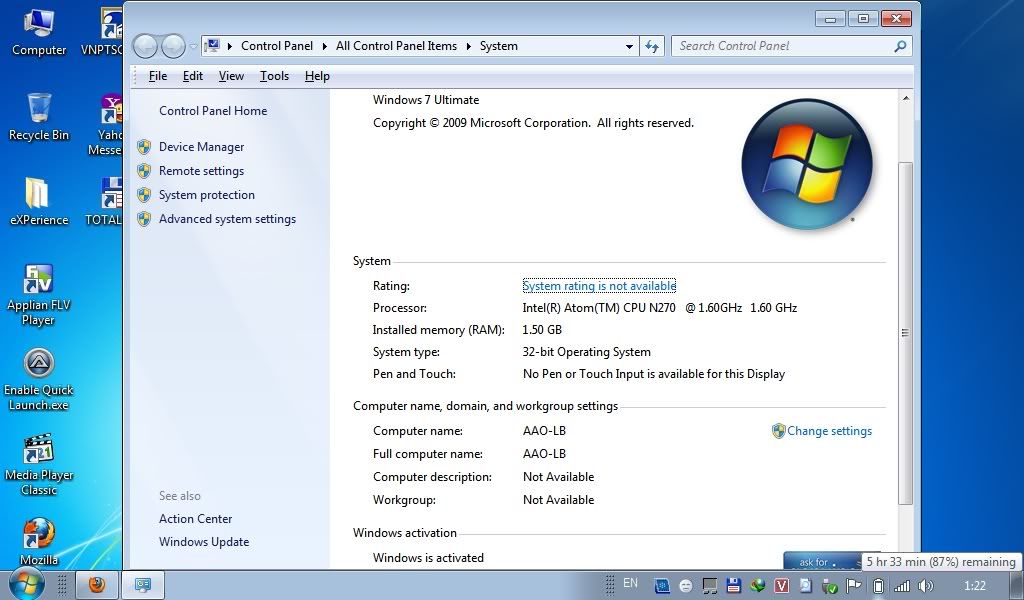Screen dimensions: 1024x600
Task: Open Device Manager from the left pane
Action: click(x=201, y=147)
